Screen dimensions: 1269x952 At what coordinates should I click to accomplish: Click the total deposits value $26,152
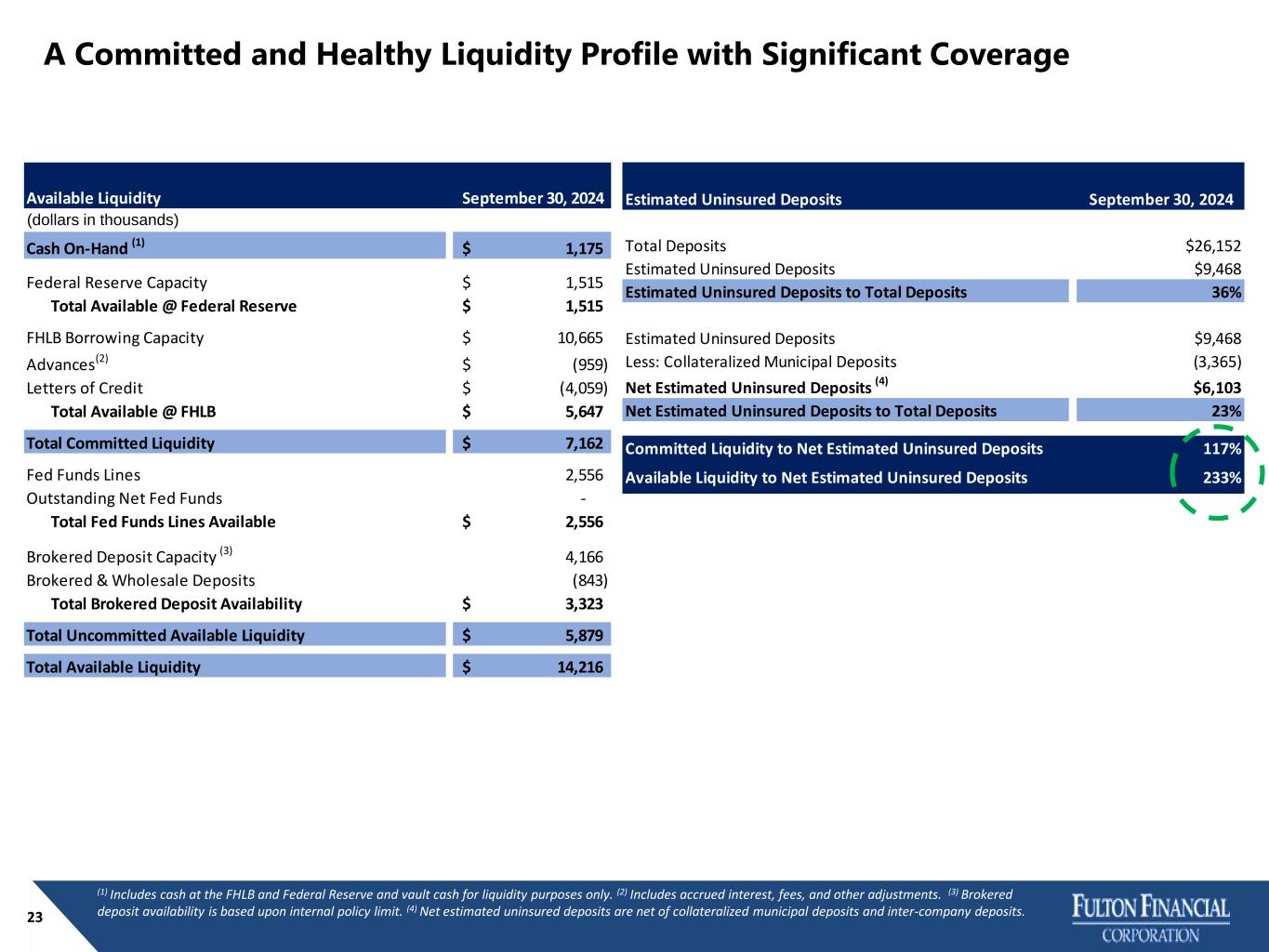(1213, 246)
